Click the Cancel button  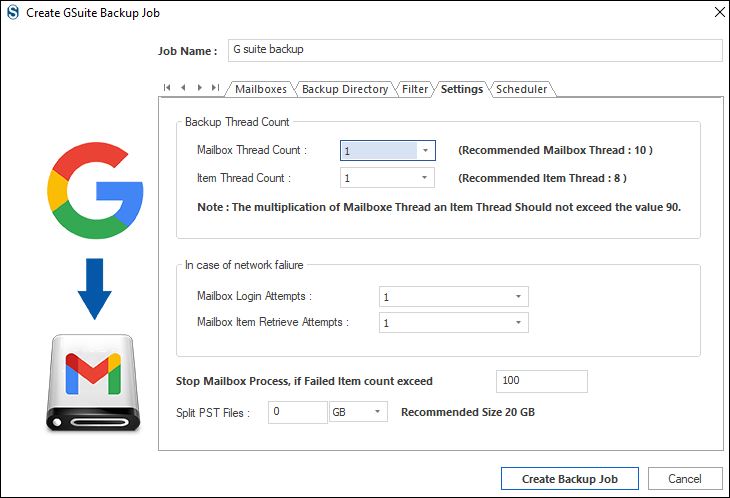click(685, 479)
